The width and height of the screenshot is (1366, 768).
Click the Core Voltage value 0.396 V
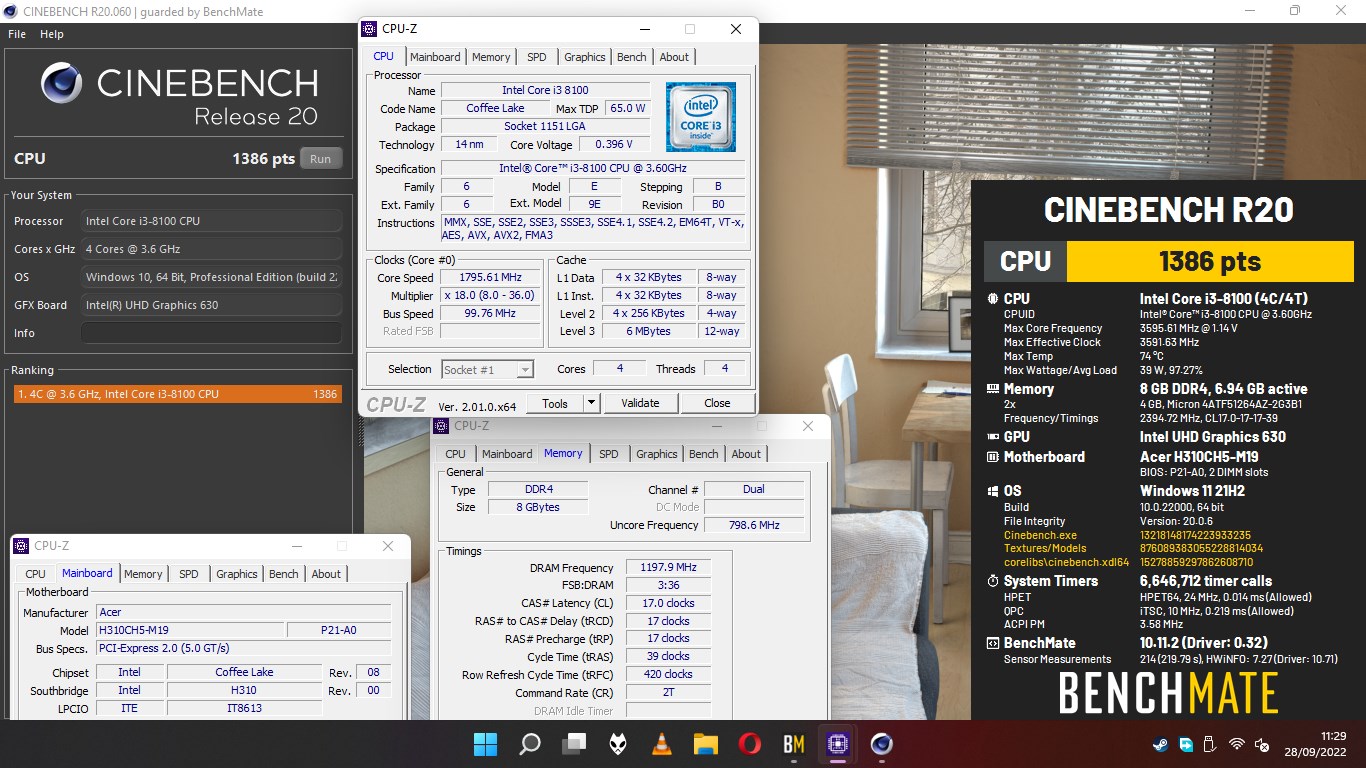click(x=614, y=145)
